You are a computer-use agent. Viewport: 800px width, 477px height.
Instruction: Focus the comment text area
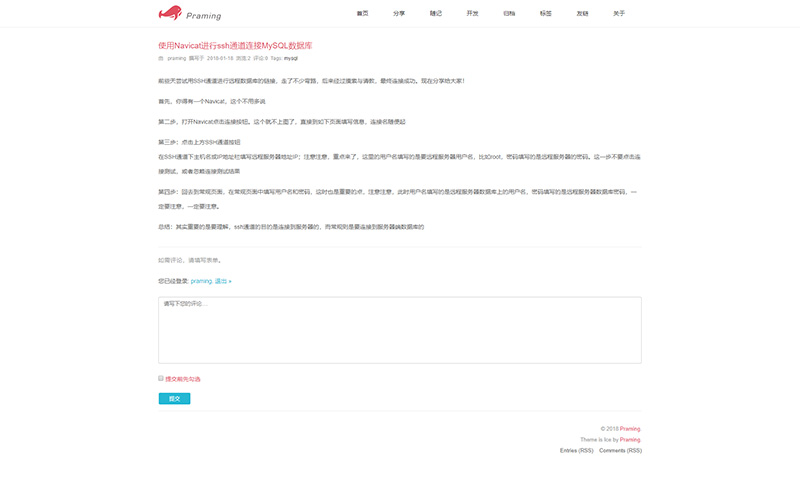tap(400, 330)
